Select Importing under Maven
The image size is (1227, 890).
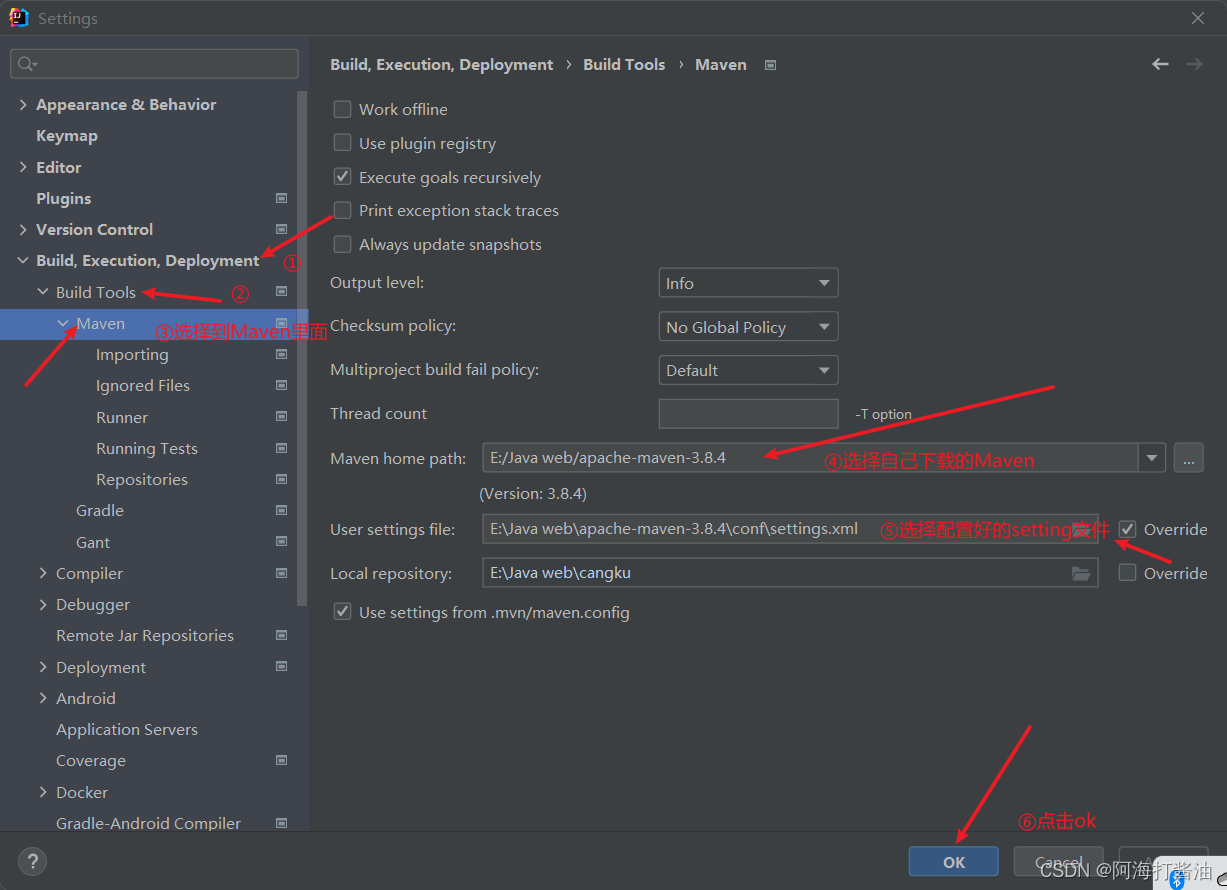click(x=132, y=354)
